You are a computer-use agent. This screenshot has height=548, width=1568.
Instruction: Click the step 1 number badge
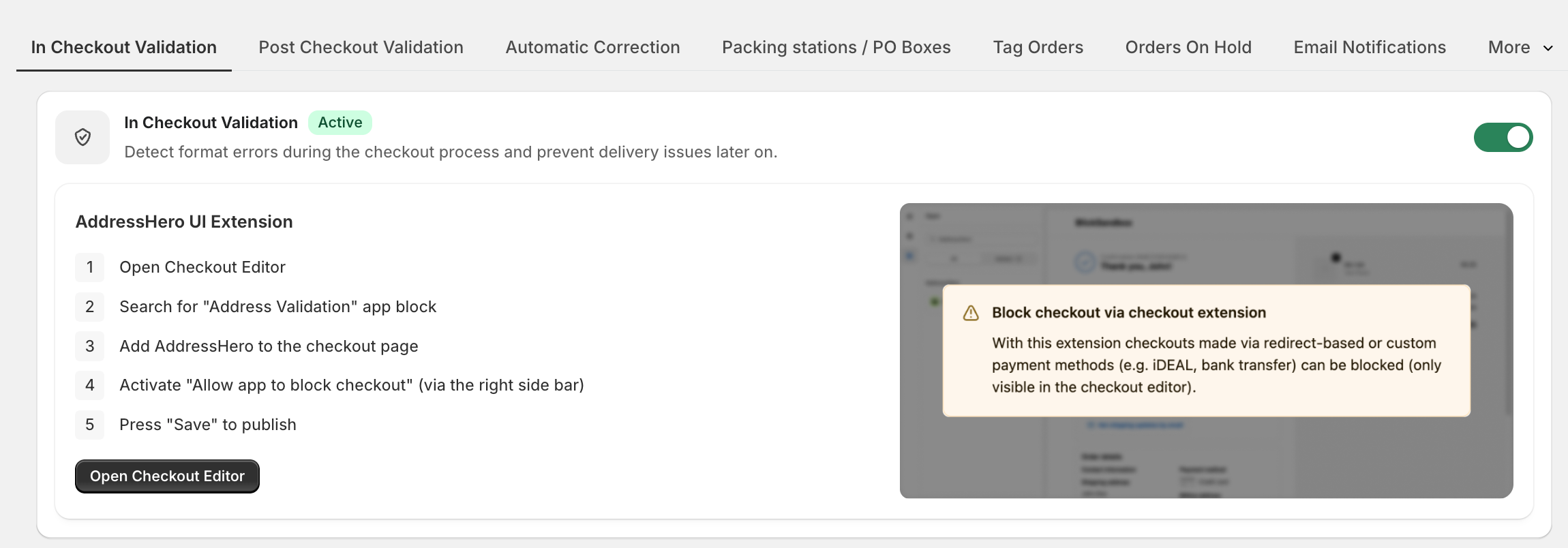pyautogui.click(x=90, y=267)
